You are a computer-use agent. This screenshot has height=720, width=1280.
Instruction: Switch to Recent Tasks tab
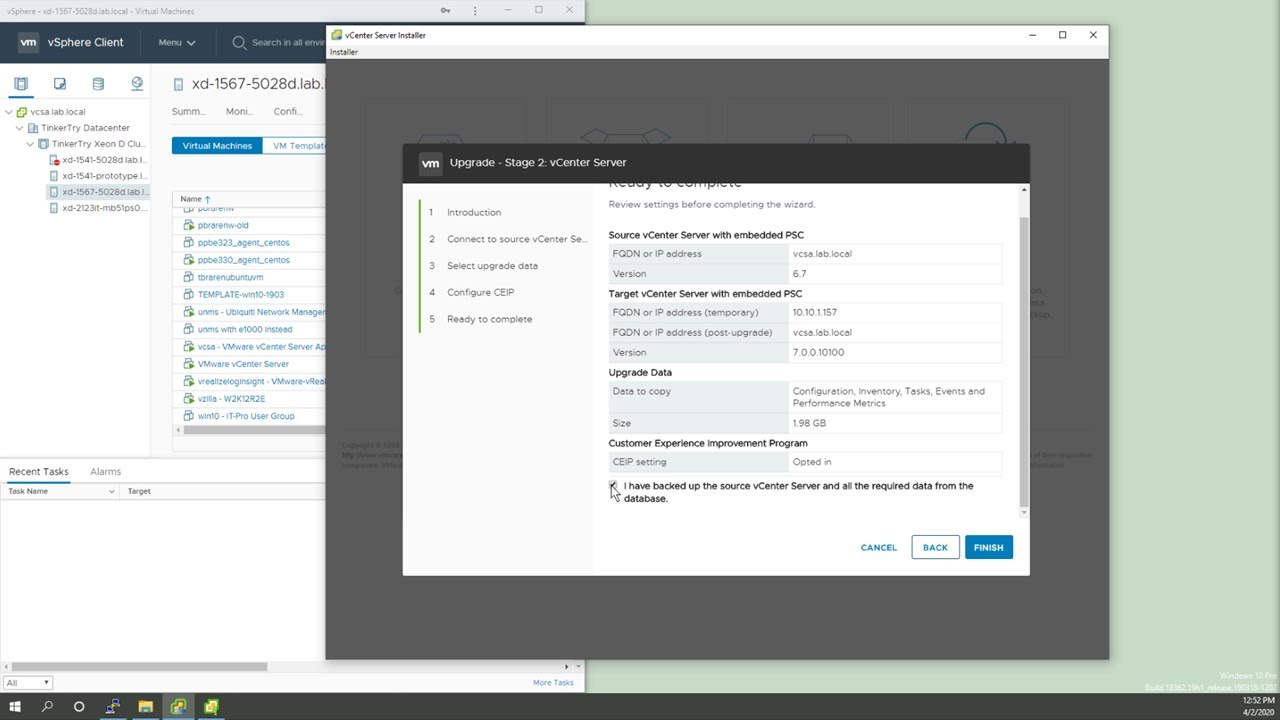point(39,471)
